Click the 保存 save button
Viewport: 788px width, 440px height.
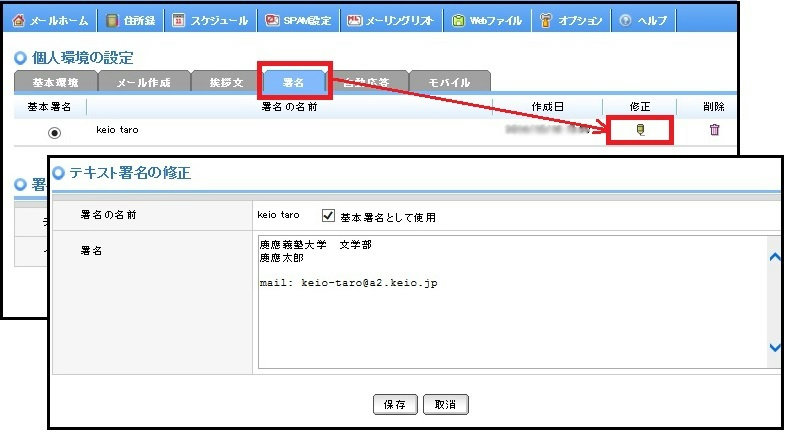[394, 405]
